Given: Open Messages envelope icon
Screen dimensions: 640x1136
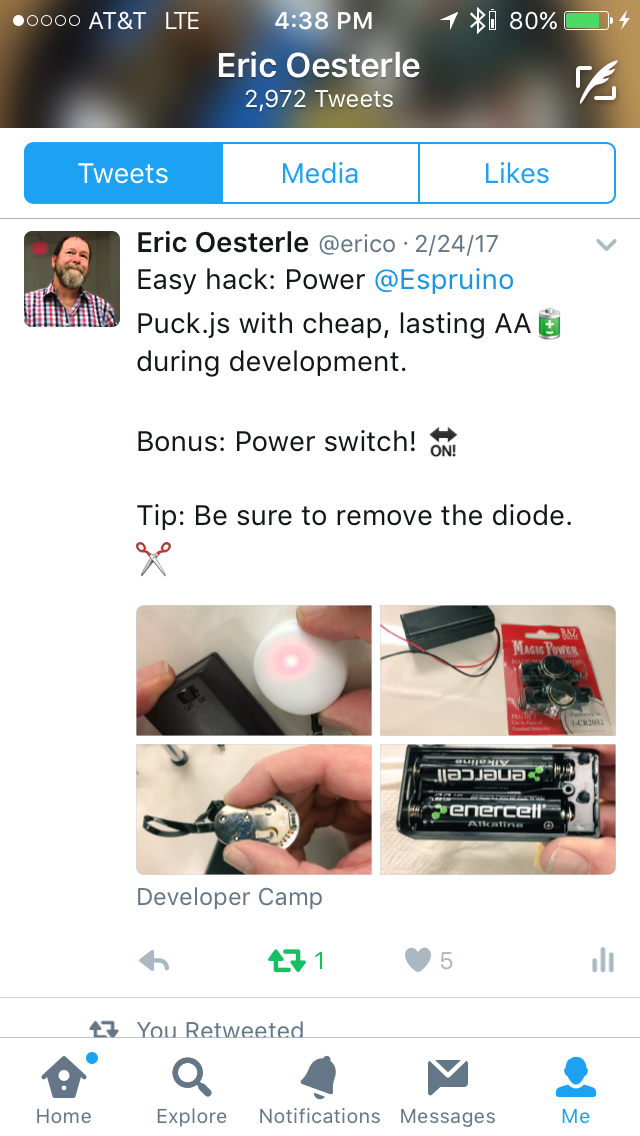Looking at the screenshot, I should 447,1090.
